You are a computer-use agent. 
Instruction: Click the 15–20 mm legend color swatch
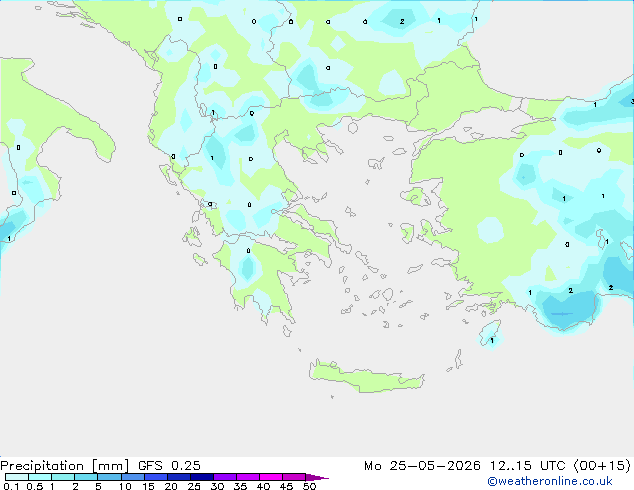tap(156, 477)
